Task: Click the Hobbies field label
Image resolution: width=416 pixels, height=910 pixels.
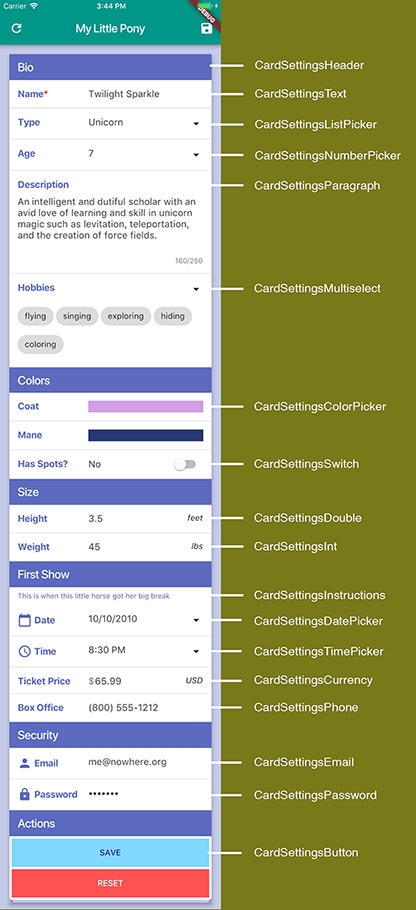Action: [x=37, y=288]
